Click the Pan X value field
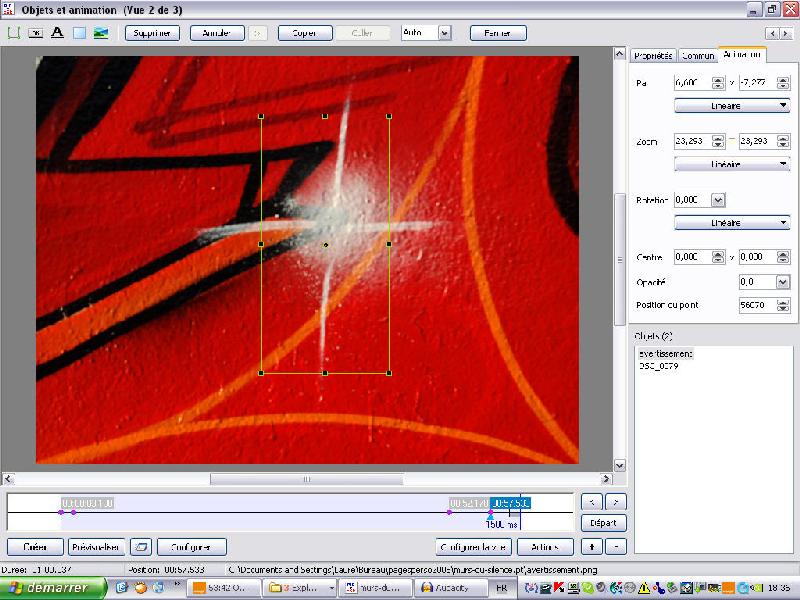The width and height of the screenshot is (800, 600). [x=692, y=83]
